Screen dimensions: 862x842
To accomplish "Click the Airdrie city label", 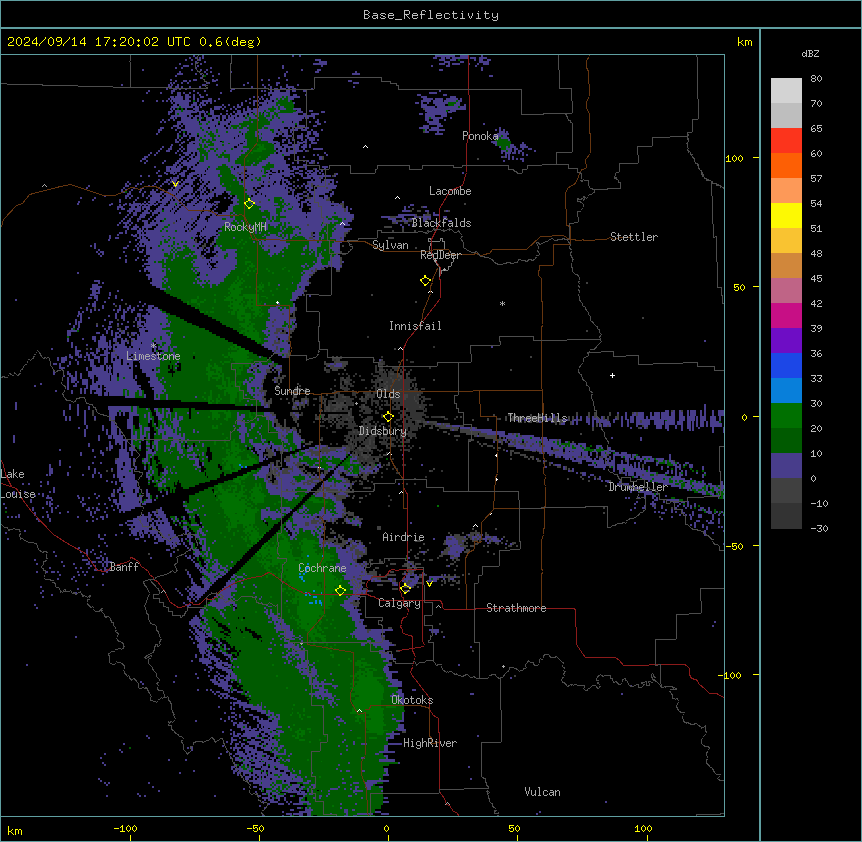I will coord(403,537).
